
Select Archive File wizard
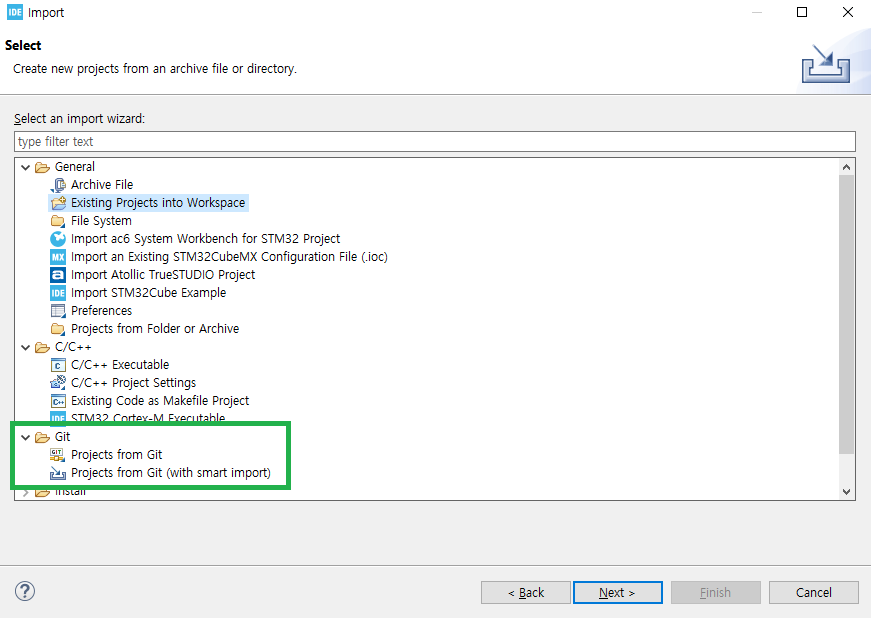[x=102, y=185]
